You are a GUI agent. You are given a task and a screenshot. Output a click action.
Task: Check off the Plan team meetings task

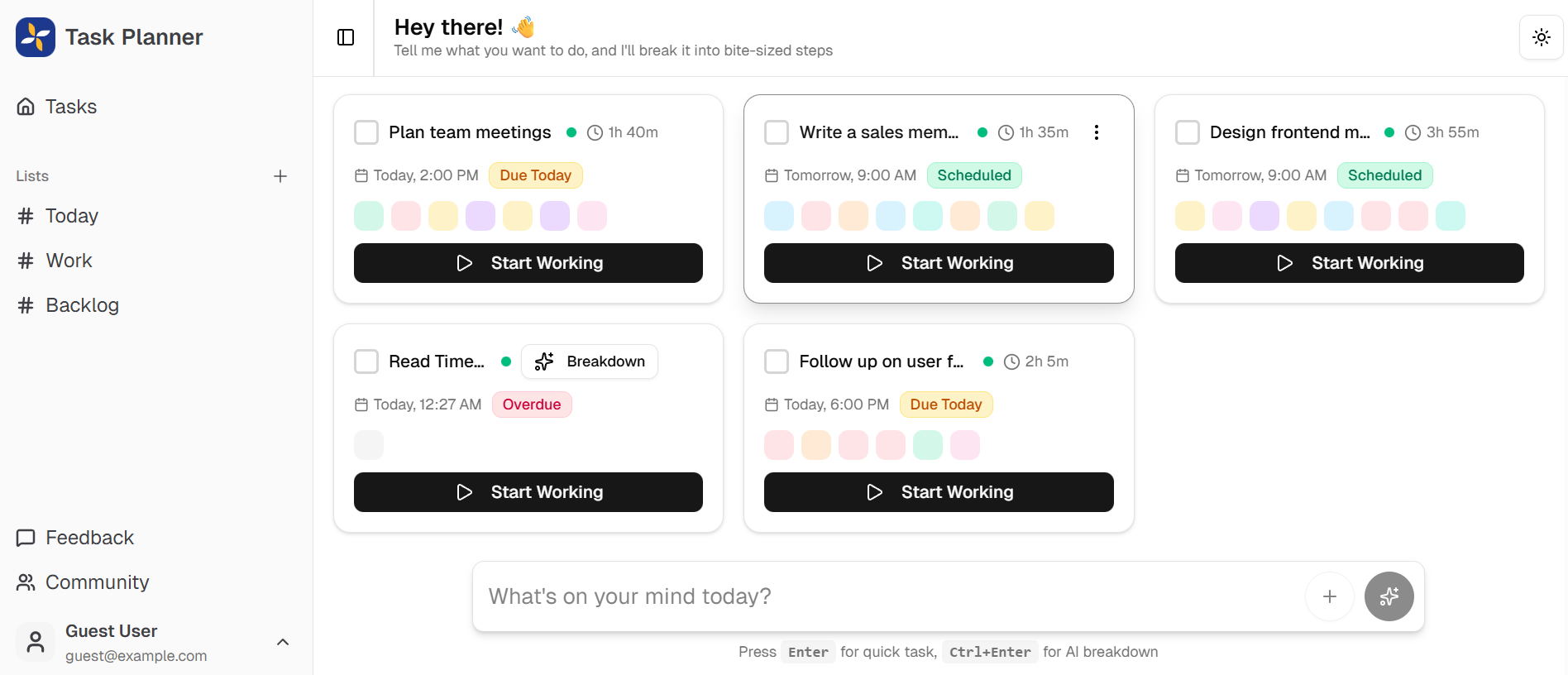[366, 132]
